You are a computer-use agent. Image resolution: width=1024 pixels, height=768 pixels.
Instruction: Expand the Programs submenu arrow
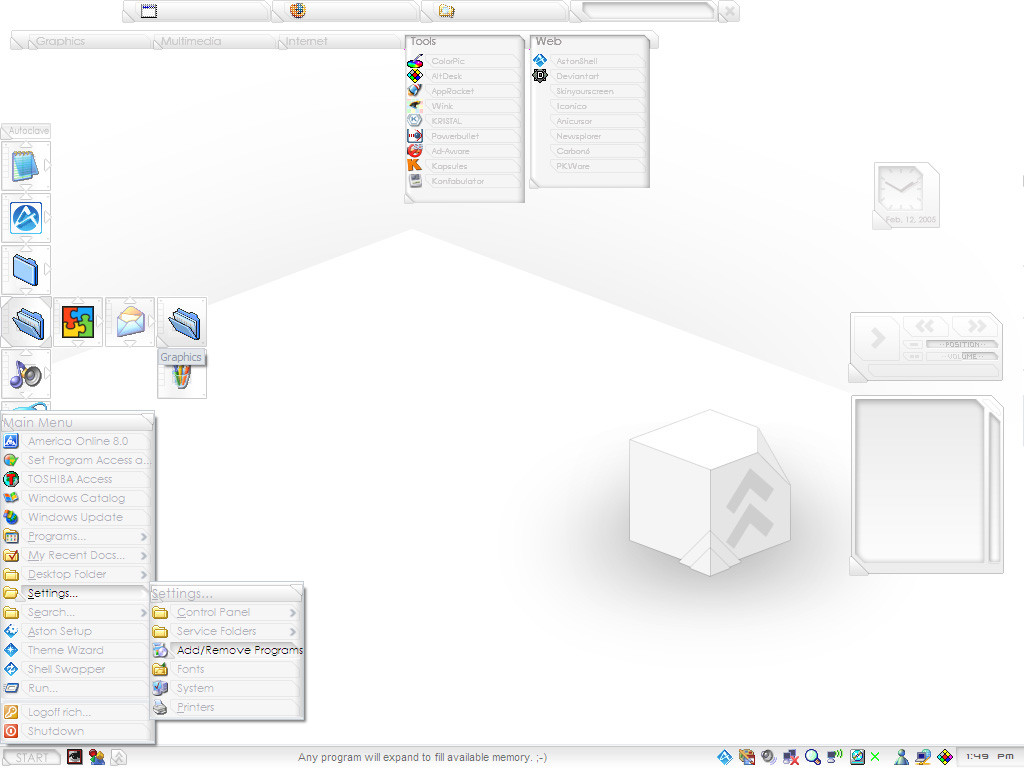144,537
